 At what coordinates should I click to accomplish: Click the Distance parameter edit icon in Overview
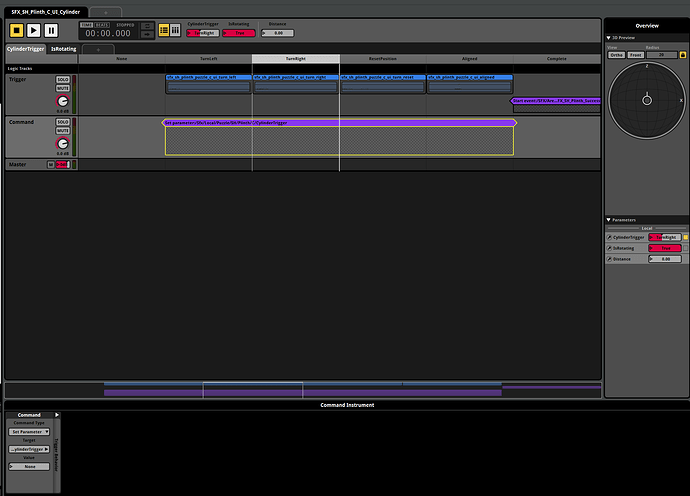[609, 259]
